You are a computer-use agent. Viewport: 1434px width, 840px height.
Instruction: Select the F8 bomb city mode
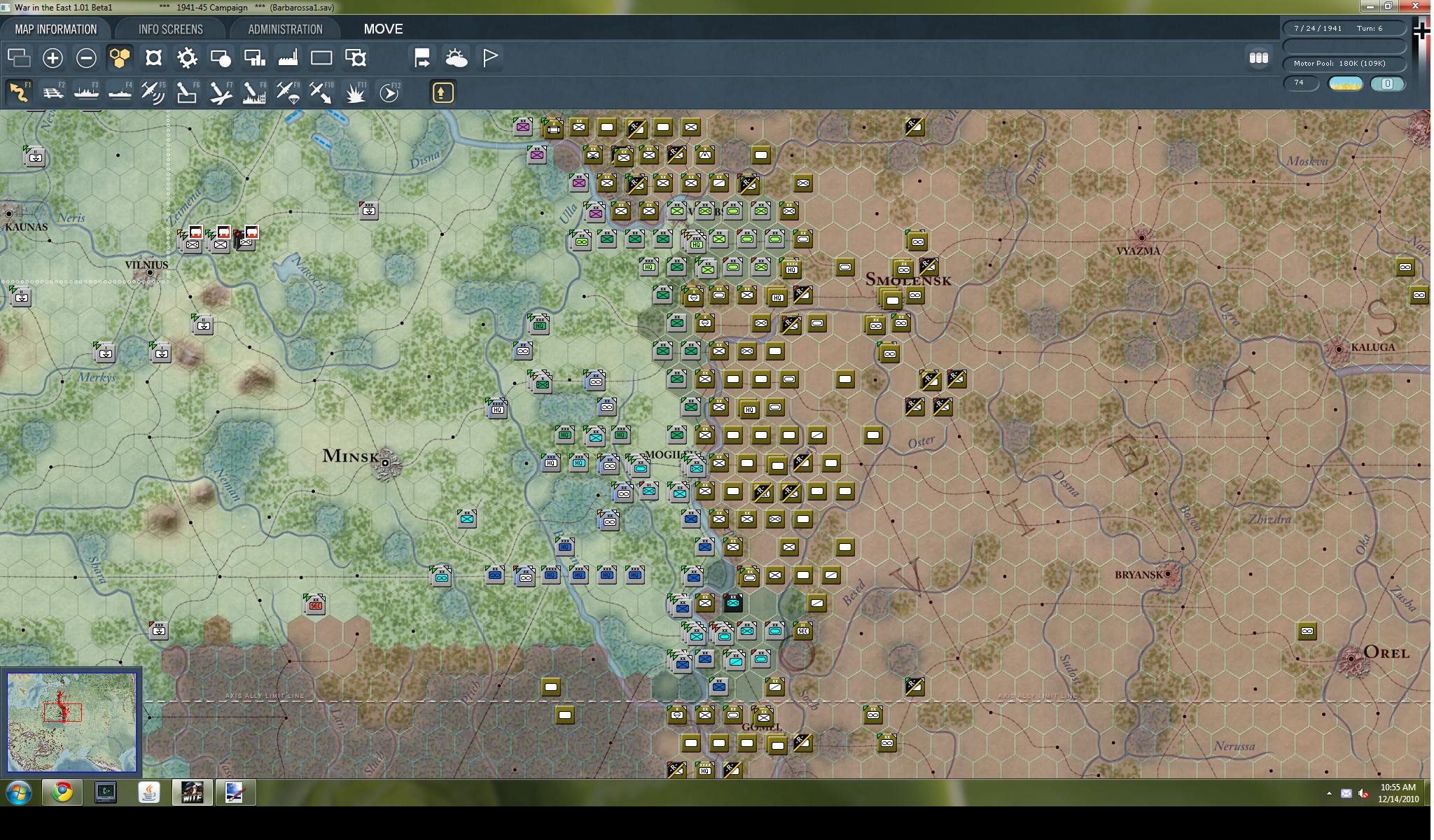click(254, 92)
